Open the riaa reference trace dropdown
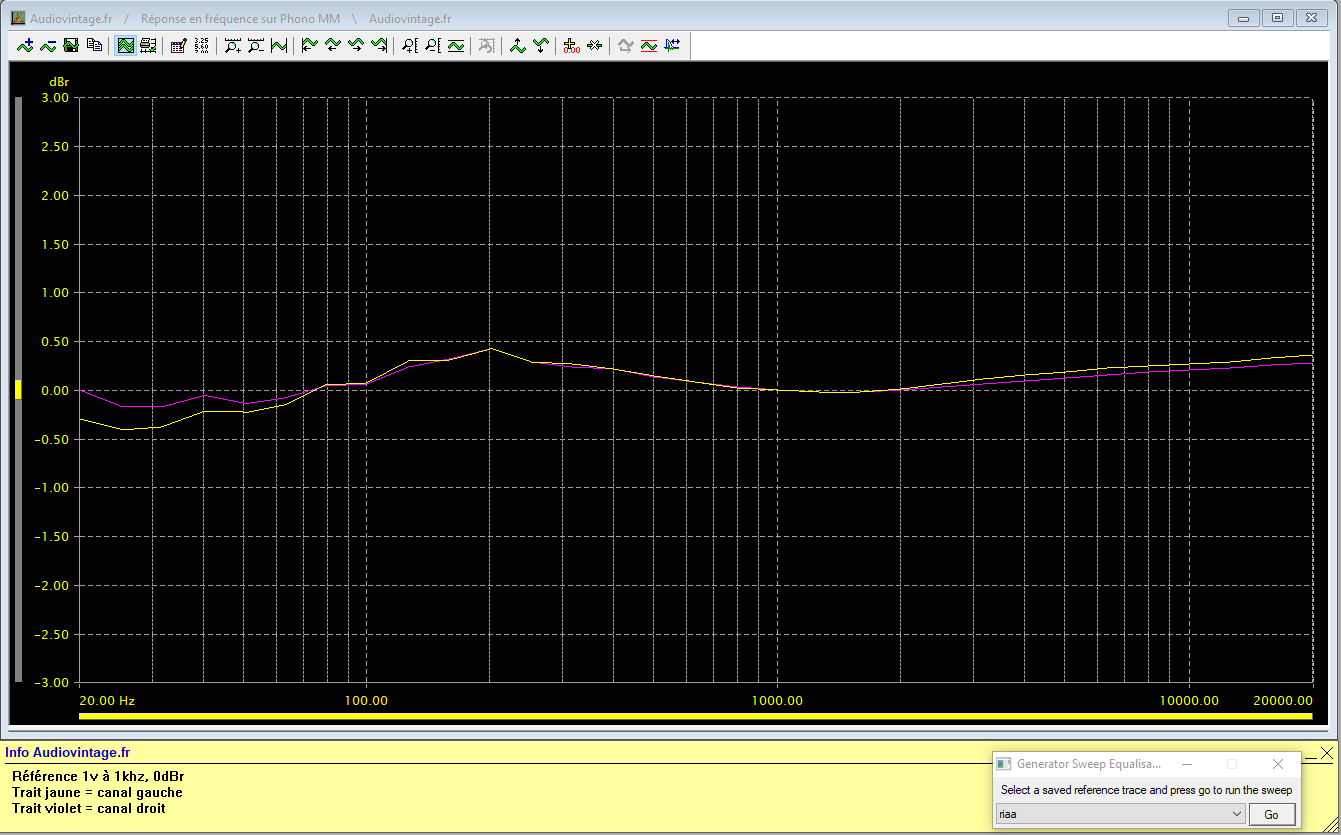 (x=1122, y=815)
